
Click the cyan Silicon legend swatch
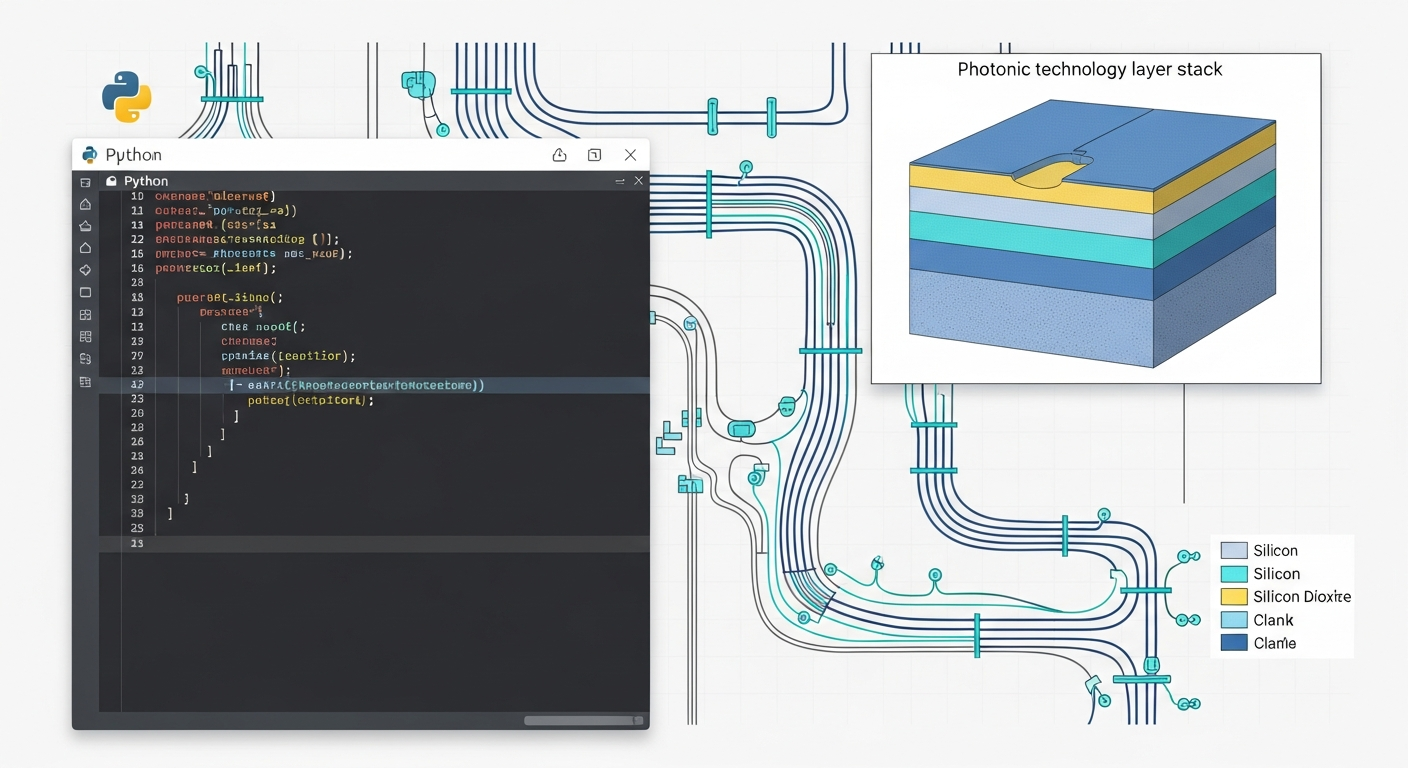[x=1234, y=574]
